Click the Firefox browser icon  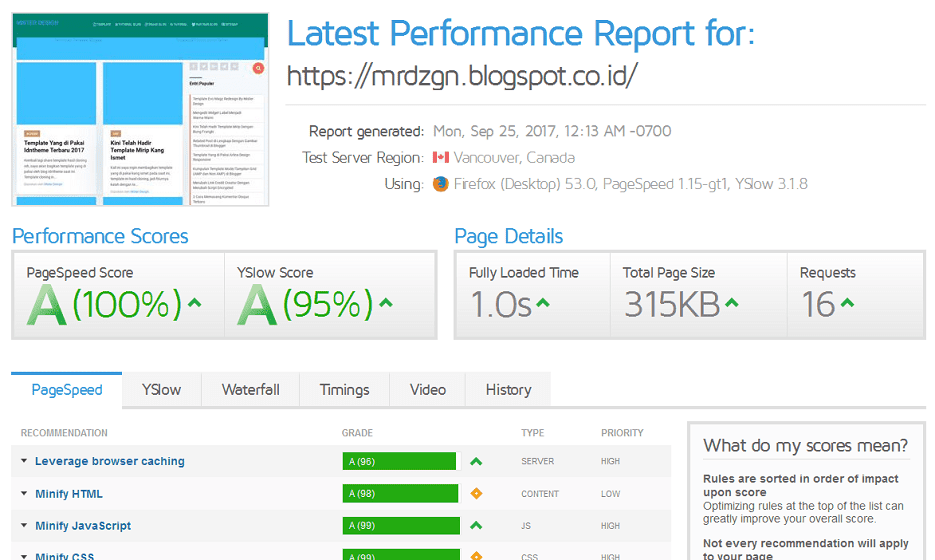coord(441,184)
